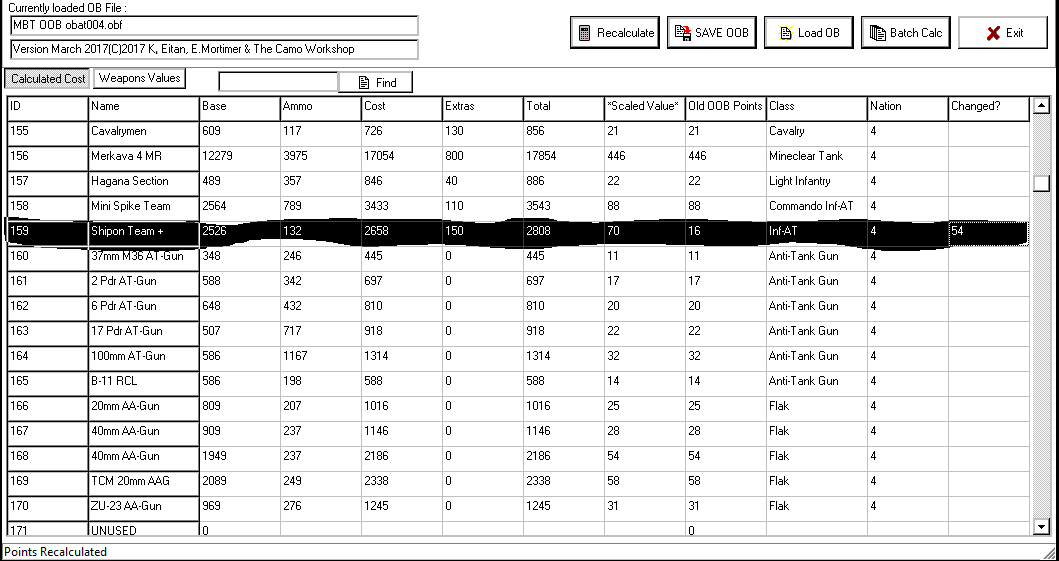Select the Calculated Cost tab
Viewport: 1059px width, 561px height.
coord(47,78)
